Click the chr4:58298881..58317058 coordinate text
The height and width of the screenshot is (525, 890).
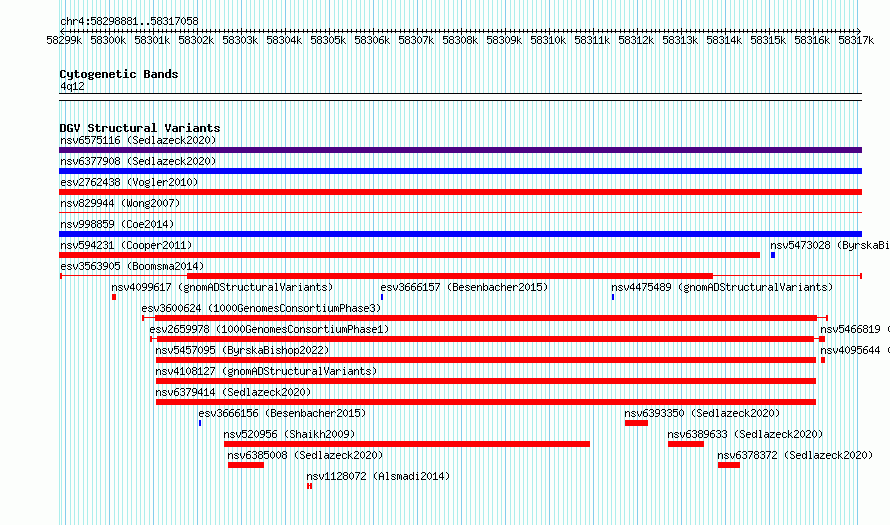129,21
